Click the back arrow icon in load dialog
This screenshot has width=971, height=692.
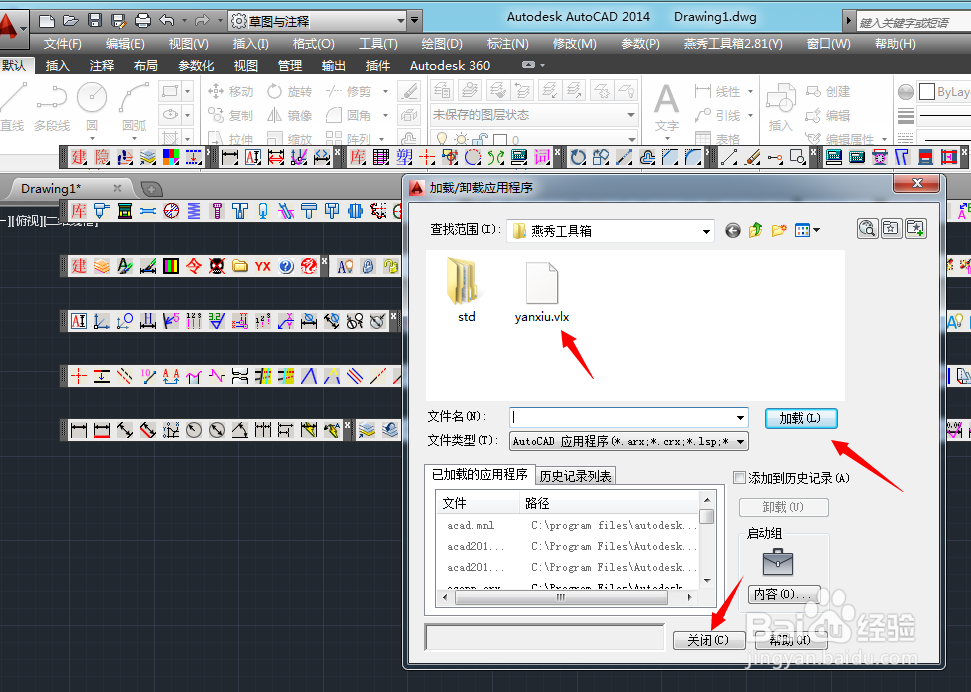click(x=733, y=231)
